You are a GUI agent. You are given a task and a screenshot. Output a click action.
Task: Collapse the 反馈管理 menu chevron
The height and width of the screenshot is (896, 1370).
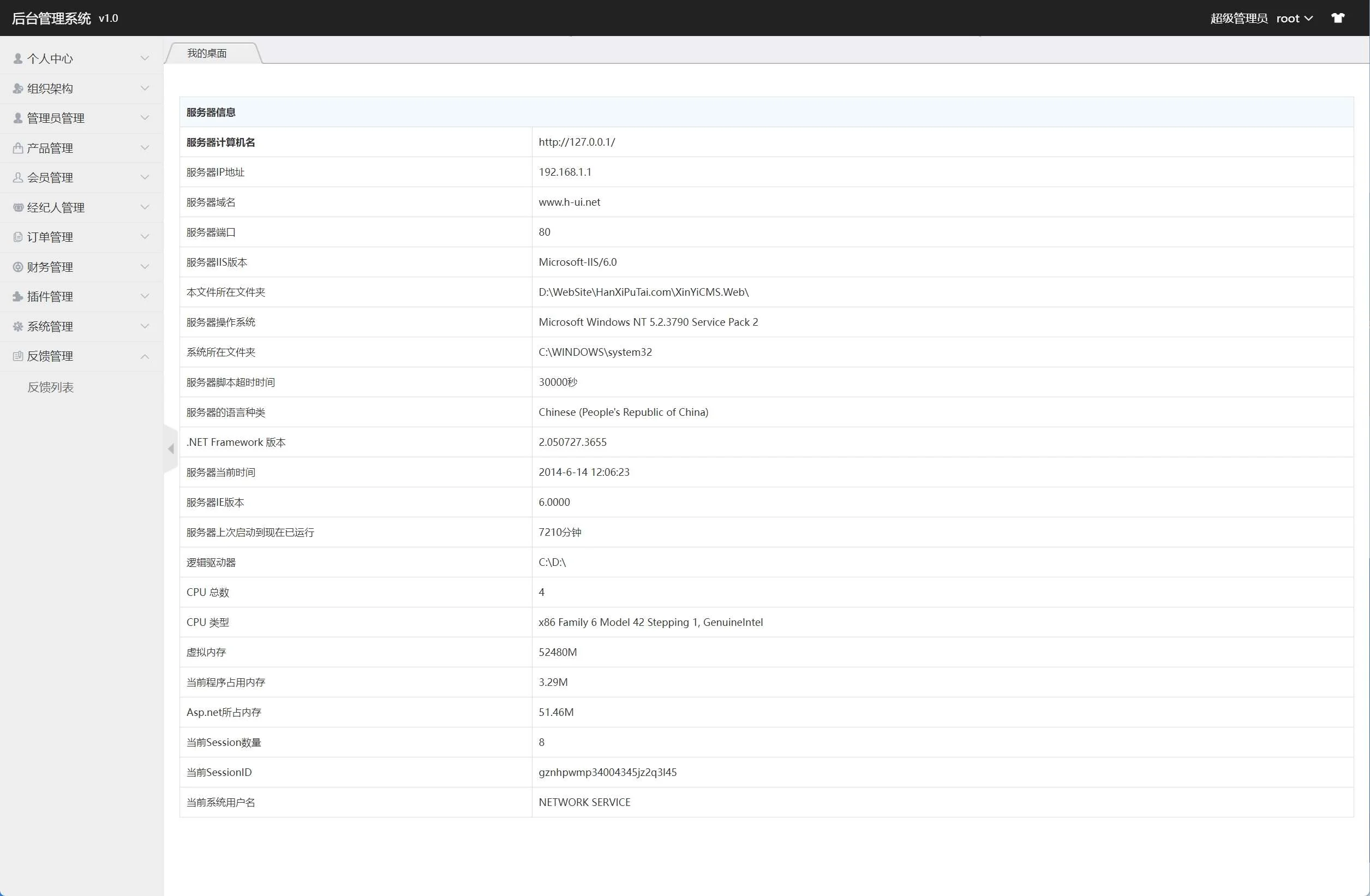(x=145, y=356)
